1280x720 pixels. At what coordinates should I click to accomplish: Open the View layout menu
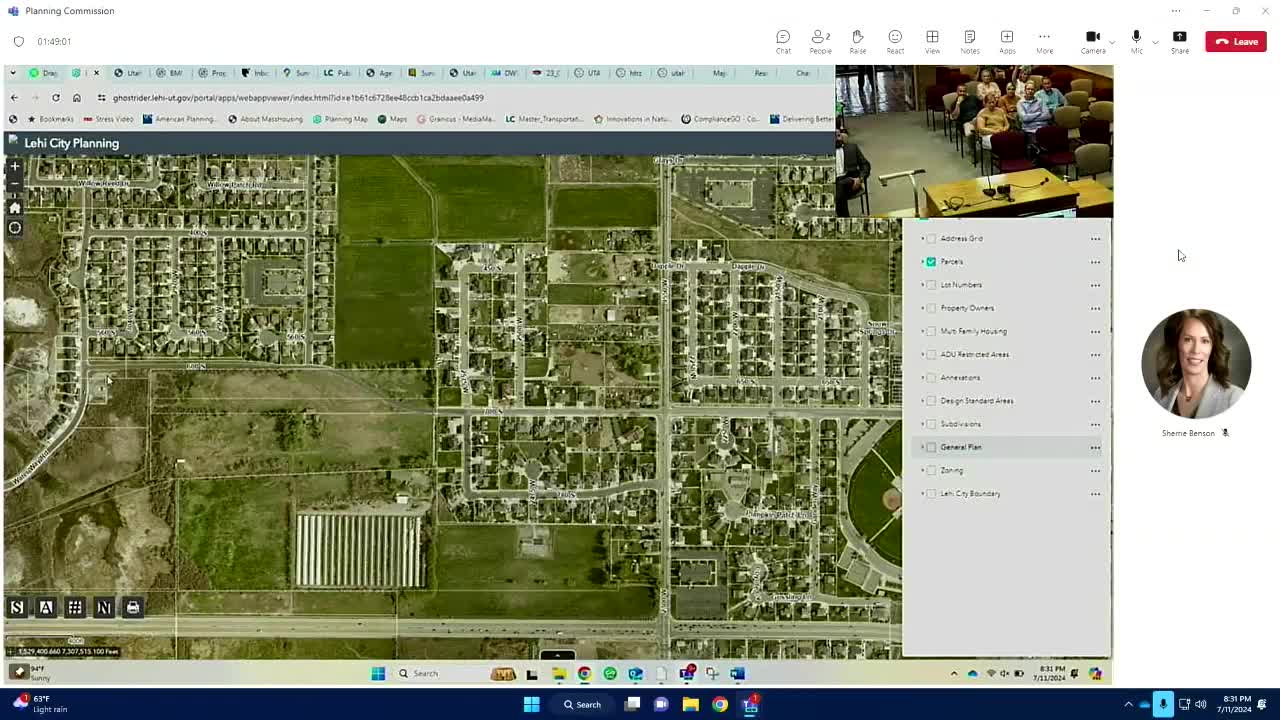tap(932, 41)
